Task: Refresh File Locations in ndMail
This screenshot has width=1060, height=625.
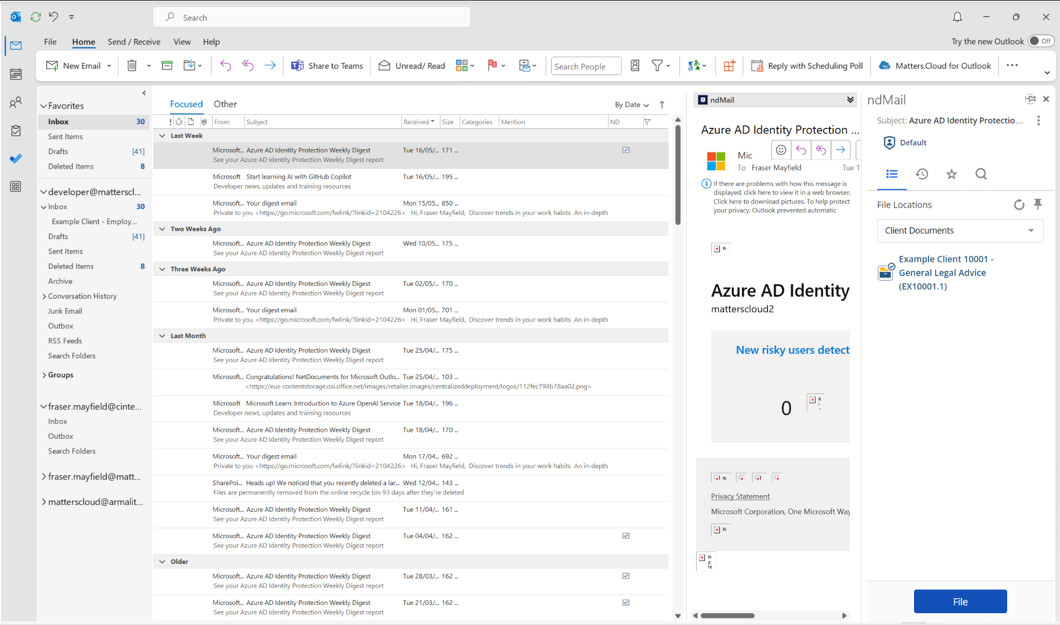Action: click(1019, 205)
